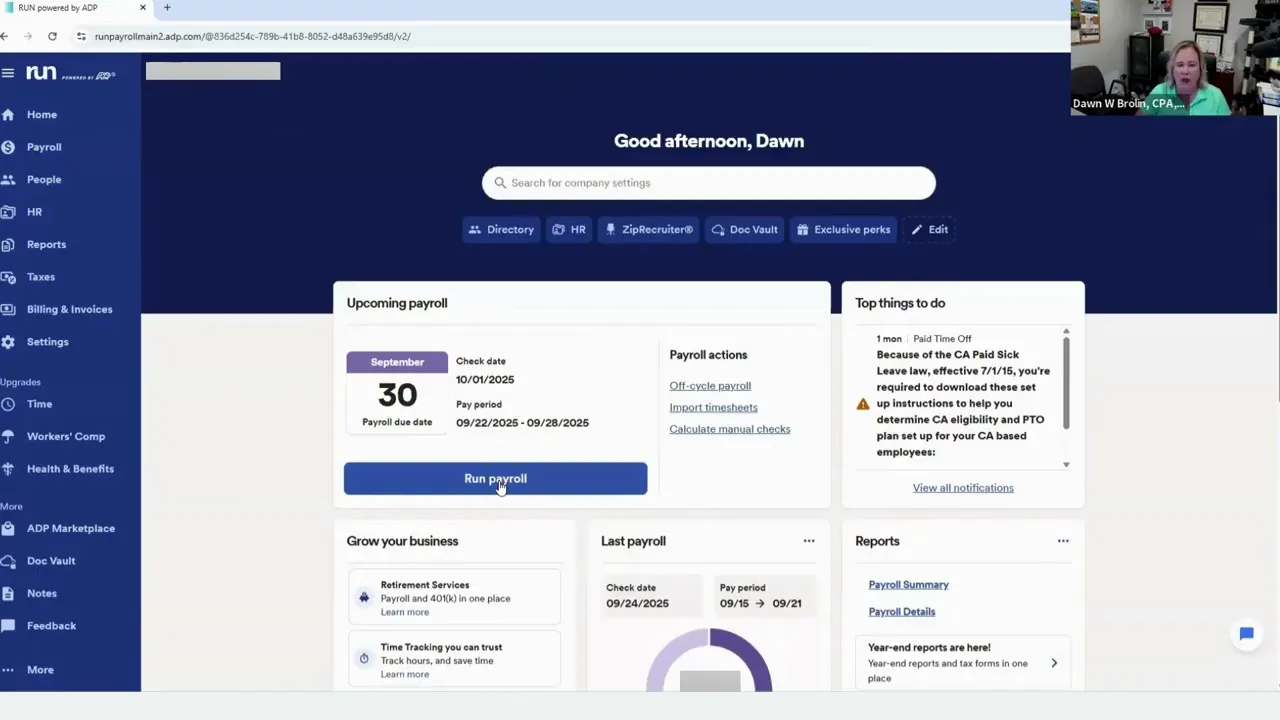Click the Off-cycle payroll link
This screenshot has height=720, width=1280.
710,386
